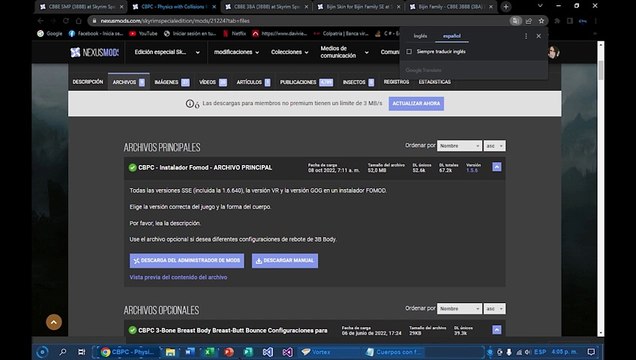
Task: Click the user avatar in Nexus header
Action: [553, 52]
